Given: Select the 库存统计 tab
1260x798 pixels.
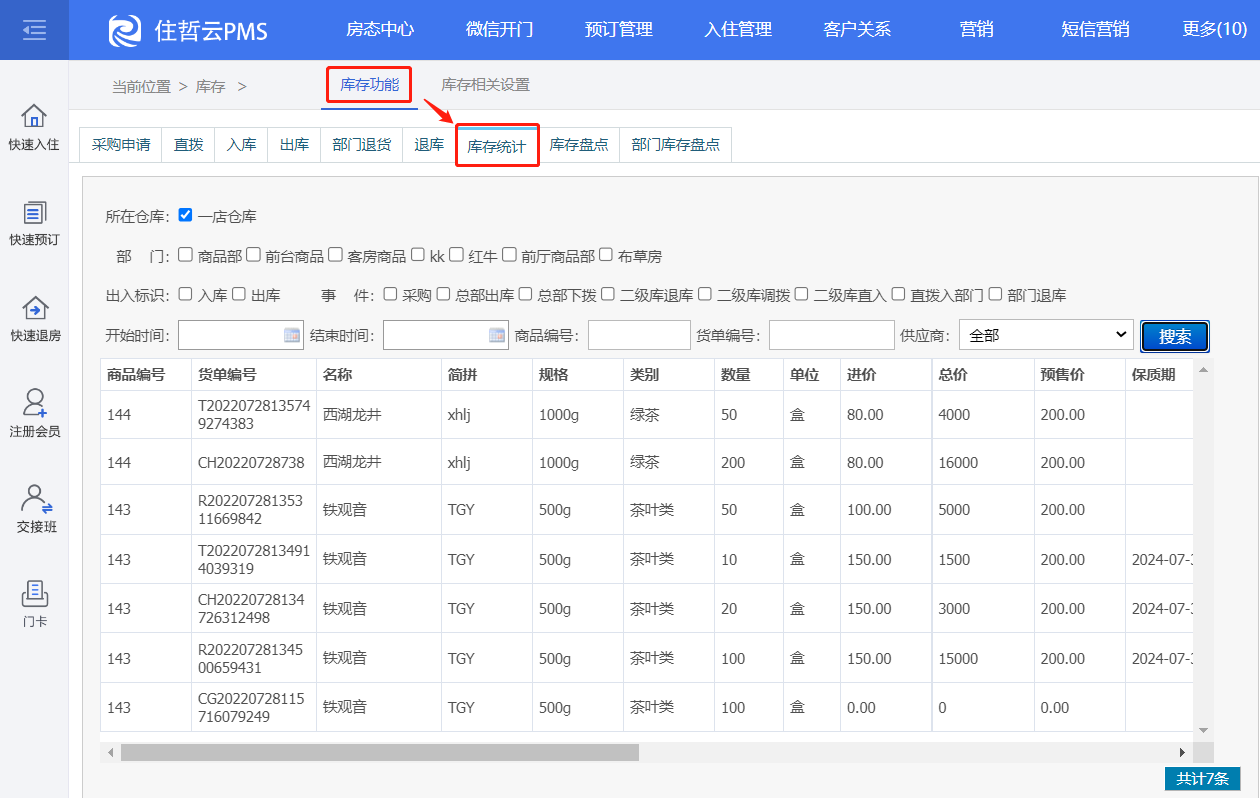Looking at the screenshot, I should tap(497, 146).
